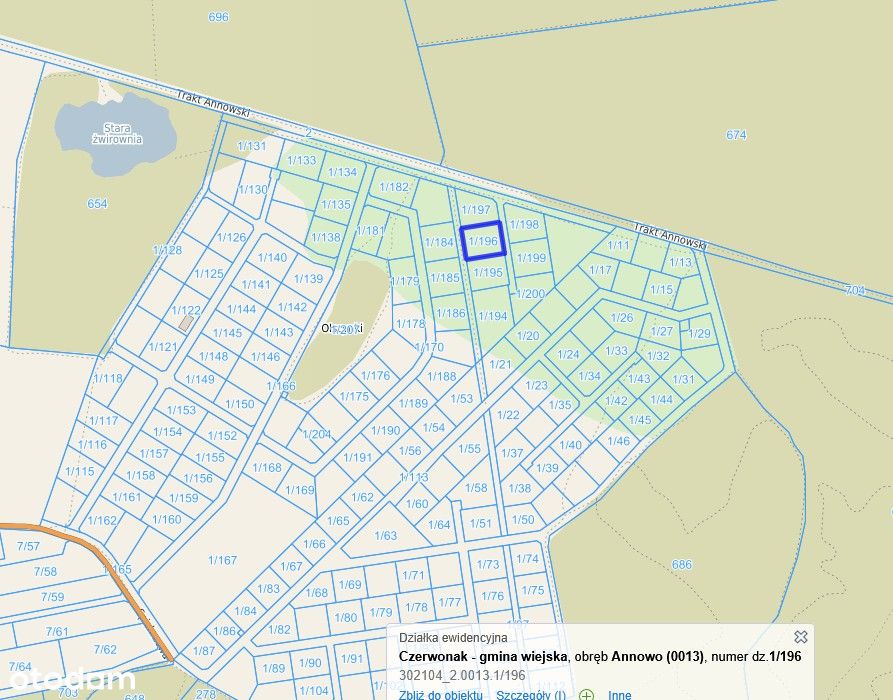This screenshot has width=893, height=700.
Task: Click parcel 1/115 label
Action: click(x=80, y=471)
